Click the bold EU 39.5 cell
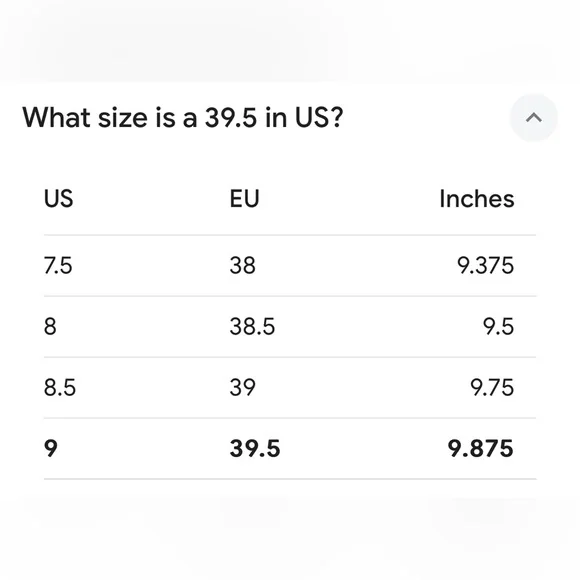 coord(255,449)
